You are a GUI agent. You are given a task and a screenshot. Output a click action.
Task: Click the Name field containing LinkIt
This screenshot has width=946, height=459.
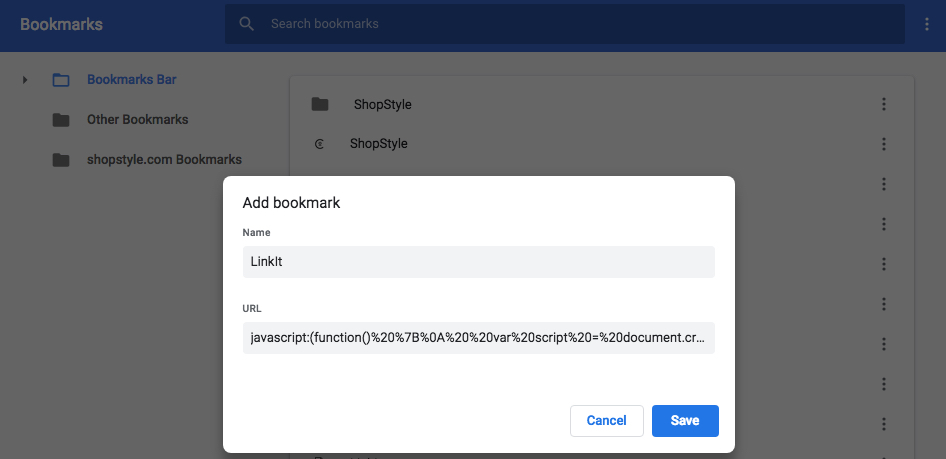click(478, 262)
